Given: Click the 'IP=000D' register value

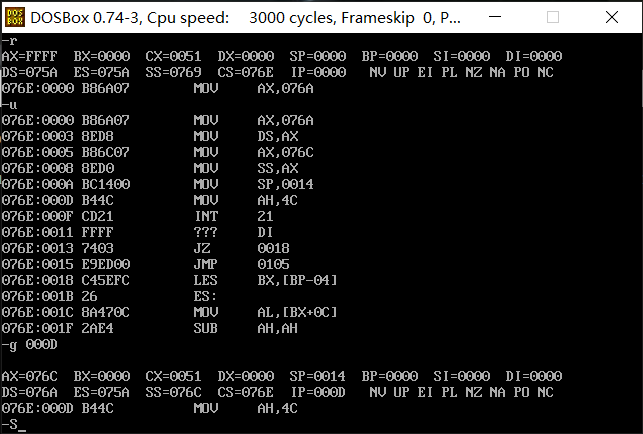Looking at the screenshot, I should pos(319,392).
